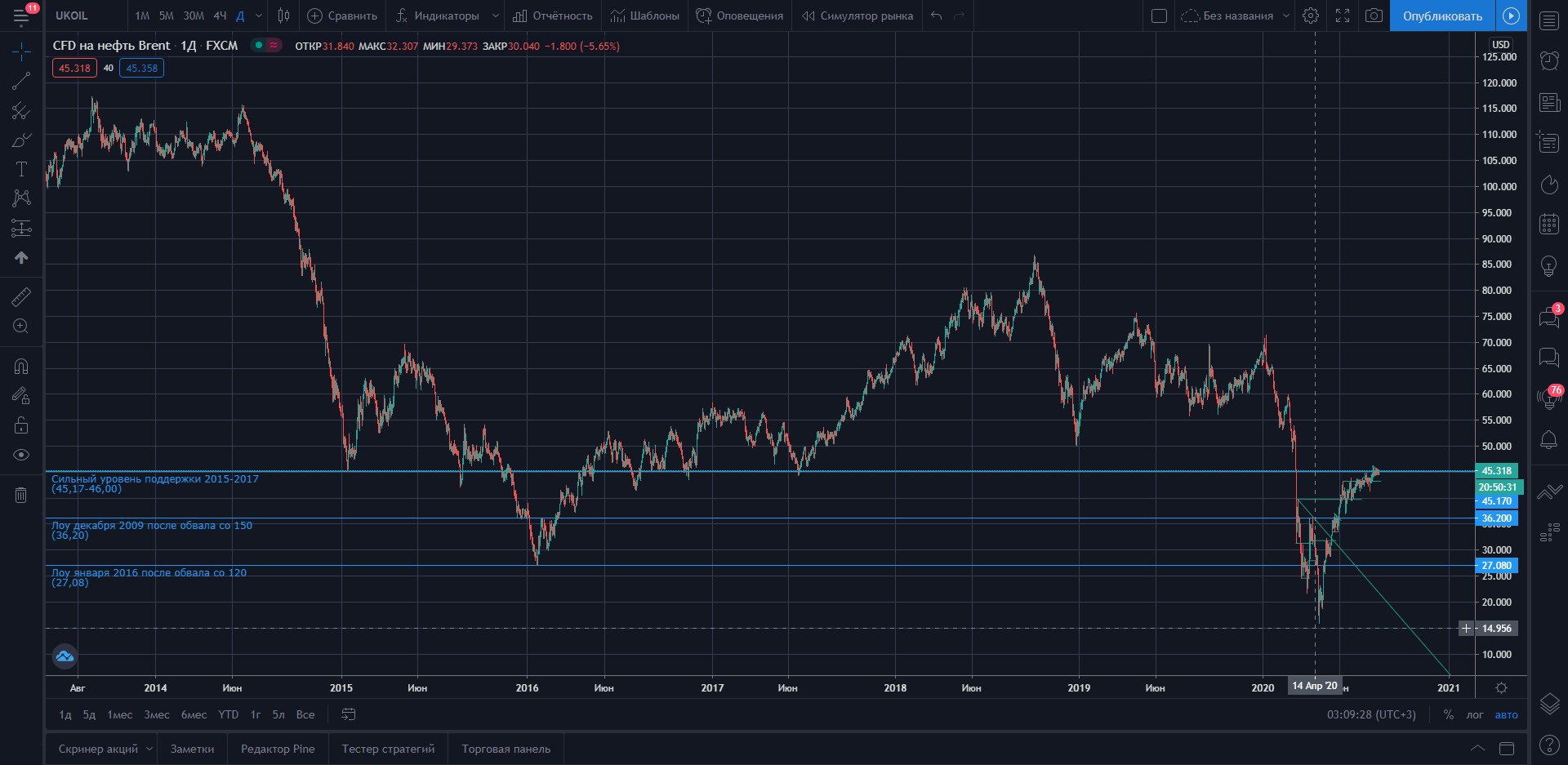Switch to Тестер стратегий tab

coord(388,749)
